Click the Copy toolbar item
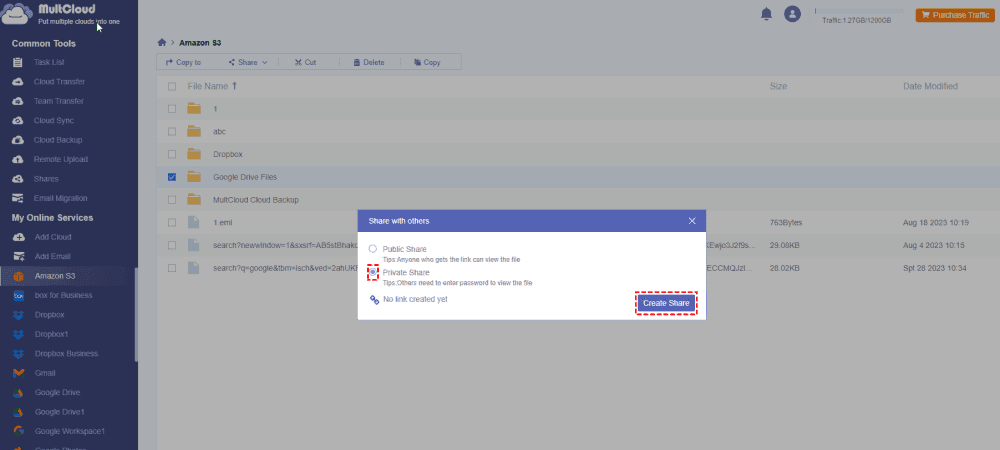The image size is (1000, 450). (427, 62)
